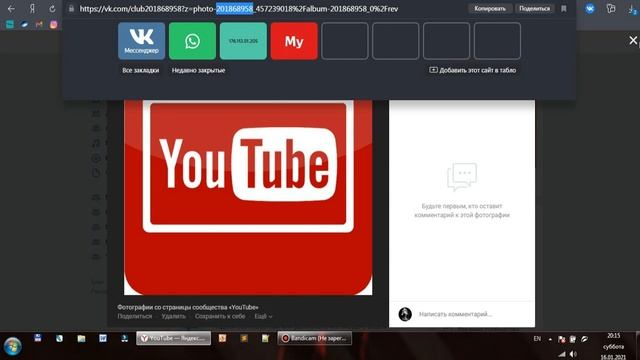Open Yandex home via the Я icon
Viewport: 640px width, 360px height.
32,9
